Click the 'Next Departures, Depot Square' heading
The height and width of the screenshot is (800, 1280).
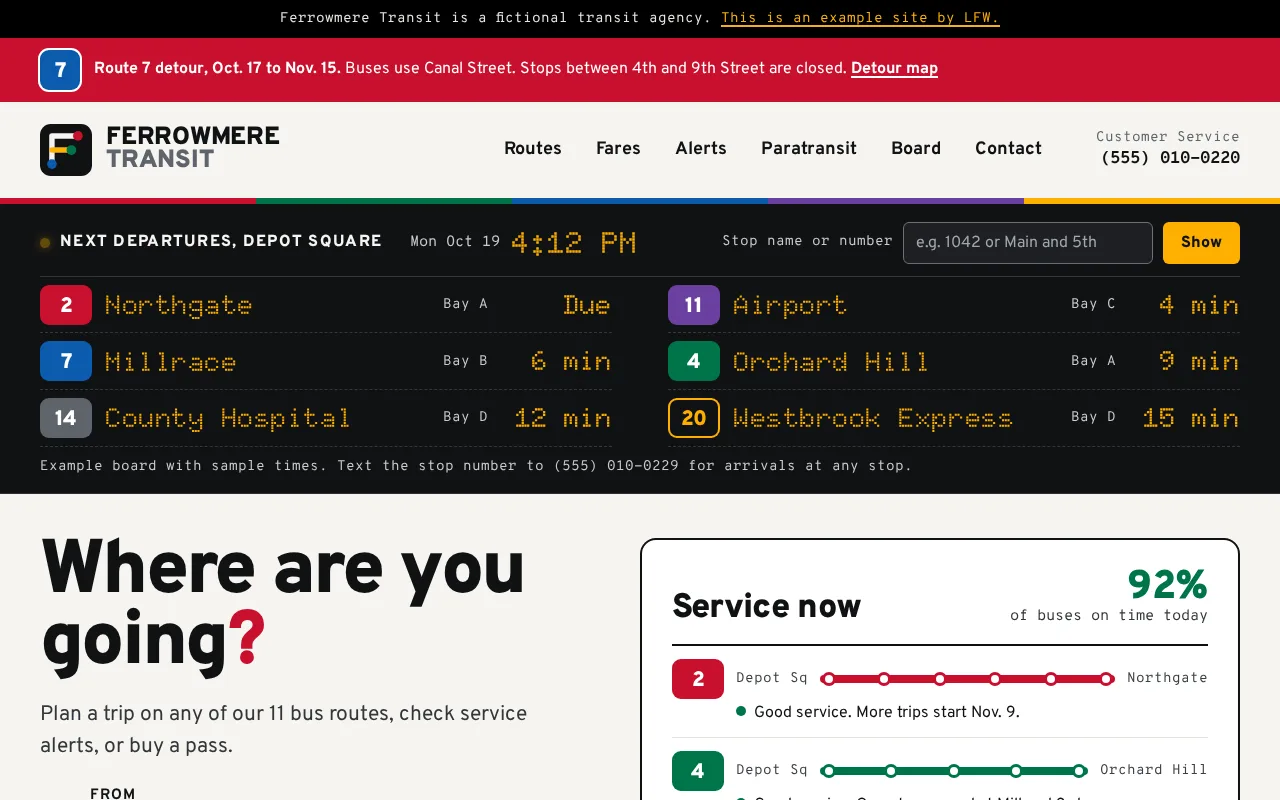point(221,241)
